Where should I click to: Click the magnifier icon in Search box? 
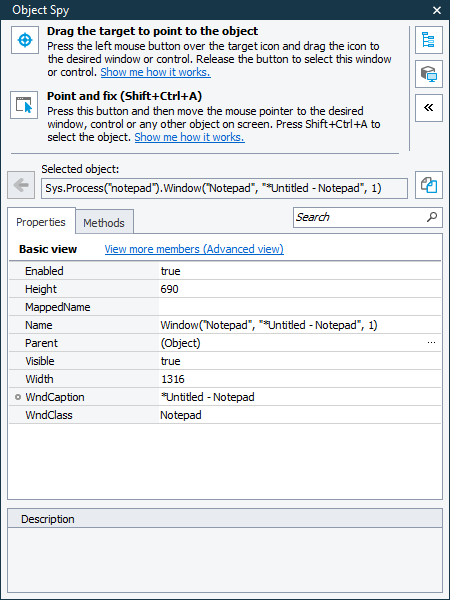pyautogui.click(x=432, y=217)
